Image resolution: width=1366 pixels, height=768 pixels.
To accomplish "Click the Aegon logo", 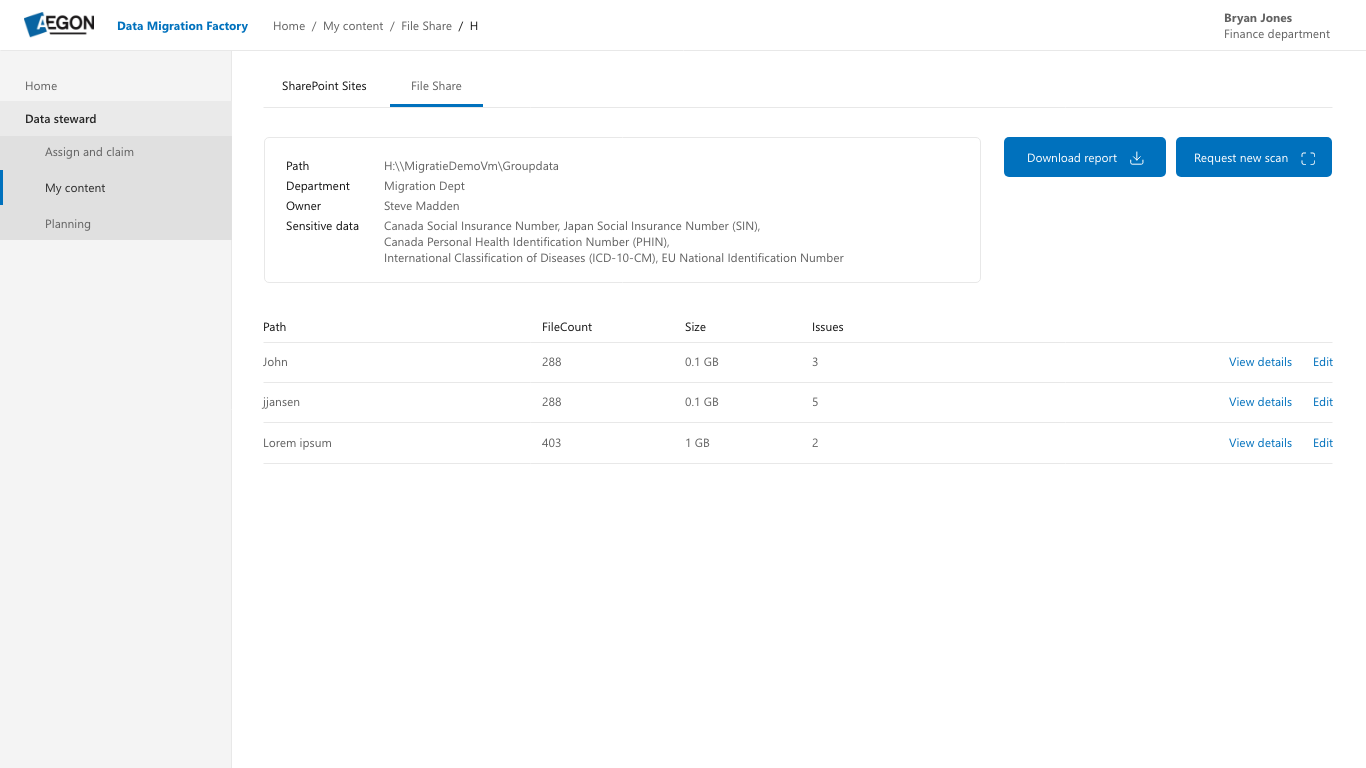I will pyautogui.click(x=59, y=25).
